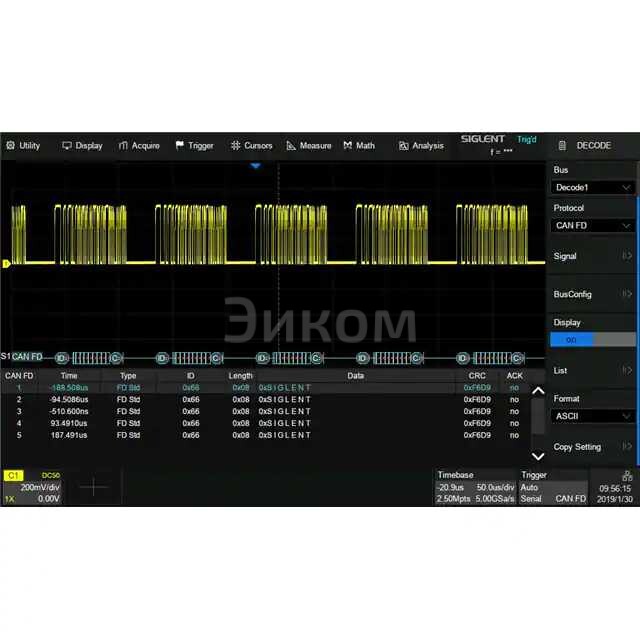Open the Format ASCII dropdown
640x640 pixels.
[x=594, y=416]
